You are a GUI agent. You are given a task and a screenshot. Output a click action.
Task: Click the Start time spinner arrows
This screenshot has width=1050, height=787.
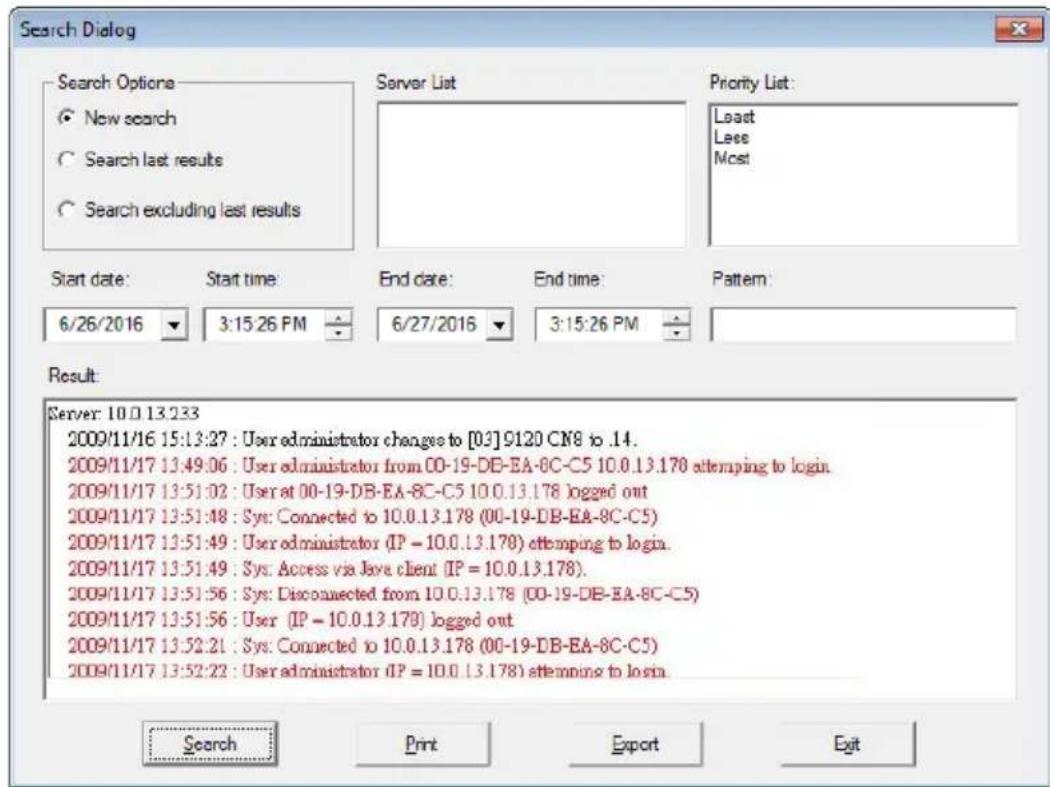tap(338, 325)
